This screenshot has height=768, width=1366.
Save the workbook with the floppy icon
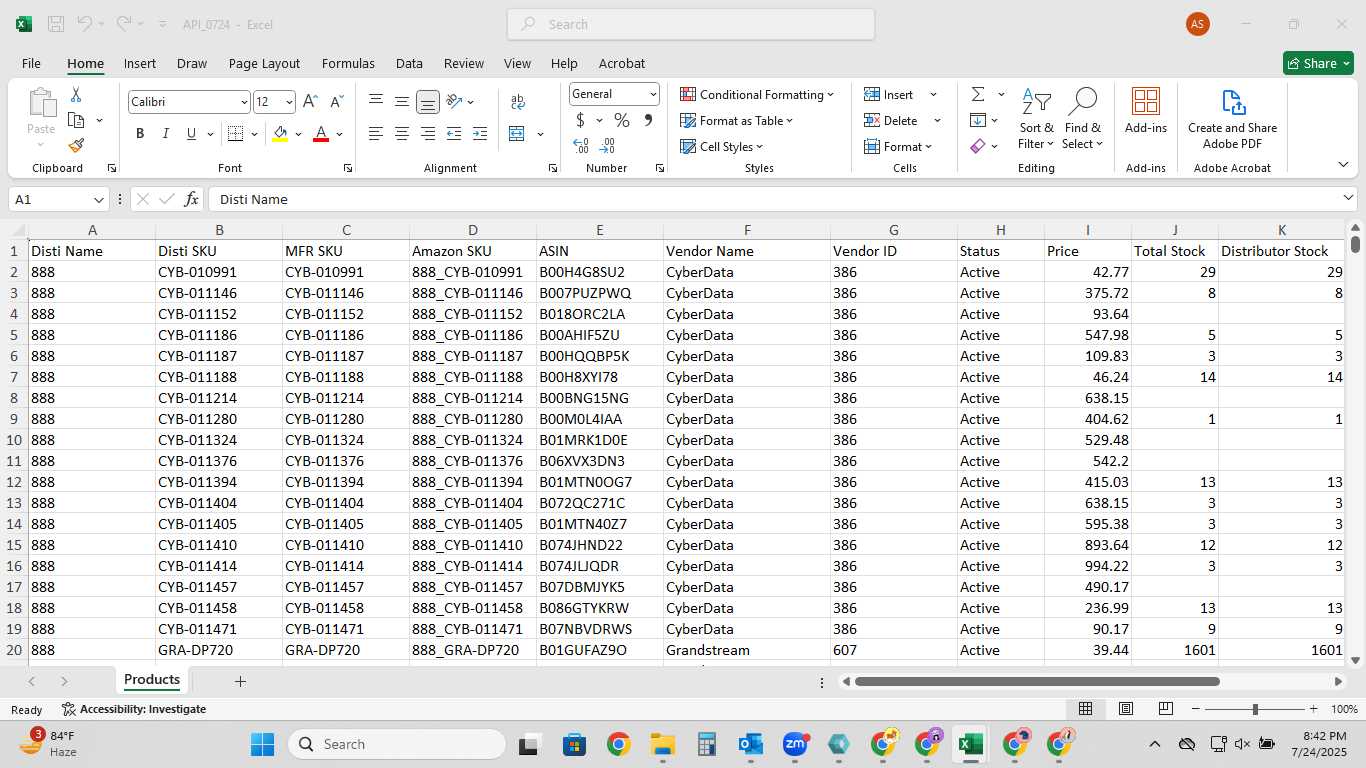[56, 24]
